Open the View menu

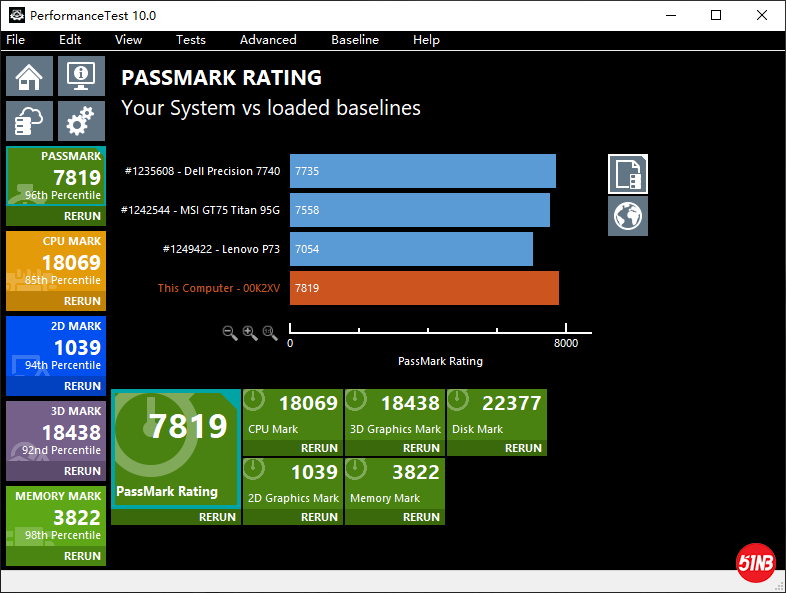pyautogui.click(x=128, y=40)
